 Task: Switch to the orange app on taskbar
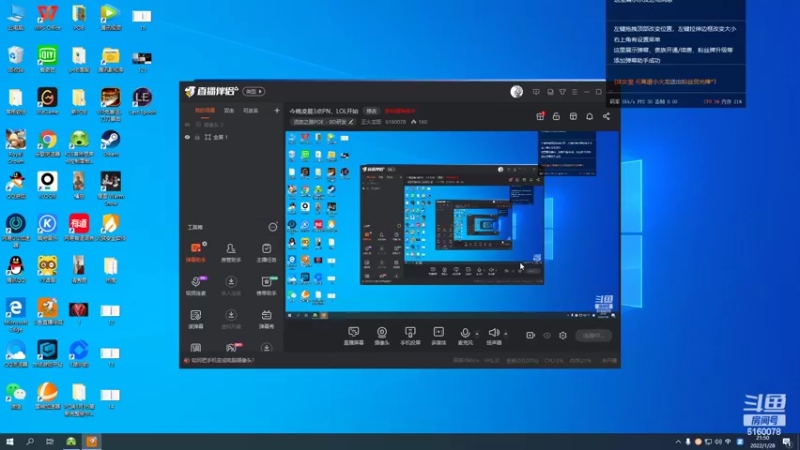click(x=92, y=442)
